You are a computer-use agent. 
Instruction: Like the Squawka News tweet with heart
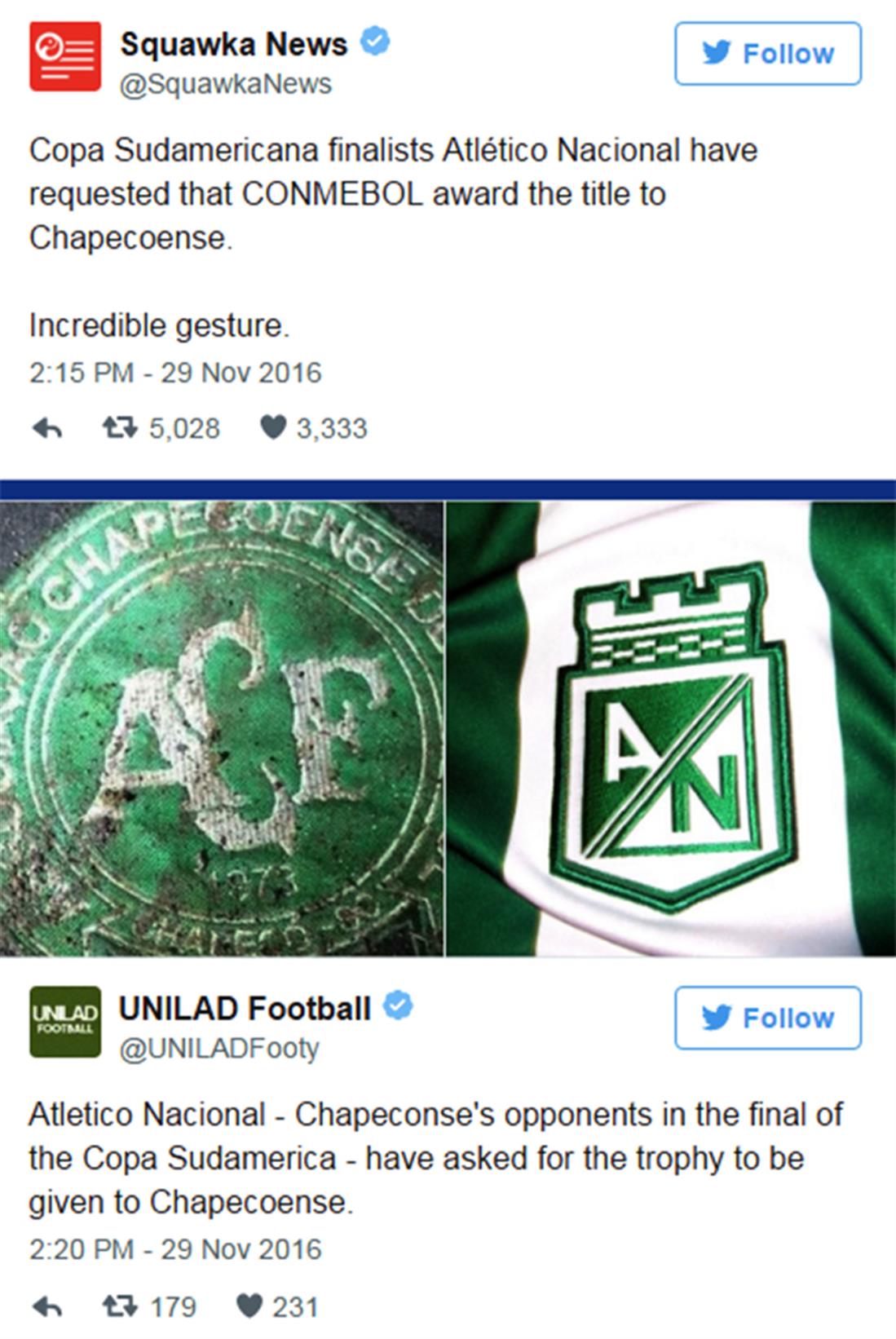pyautogui.click(x=272, y=427)
